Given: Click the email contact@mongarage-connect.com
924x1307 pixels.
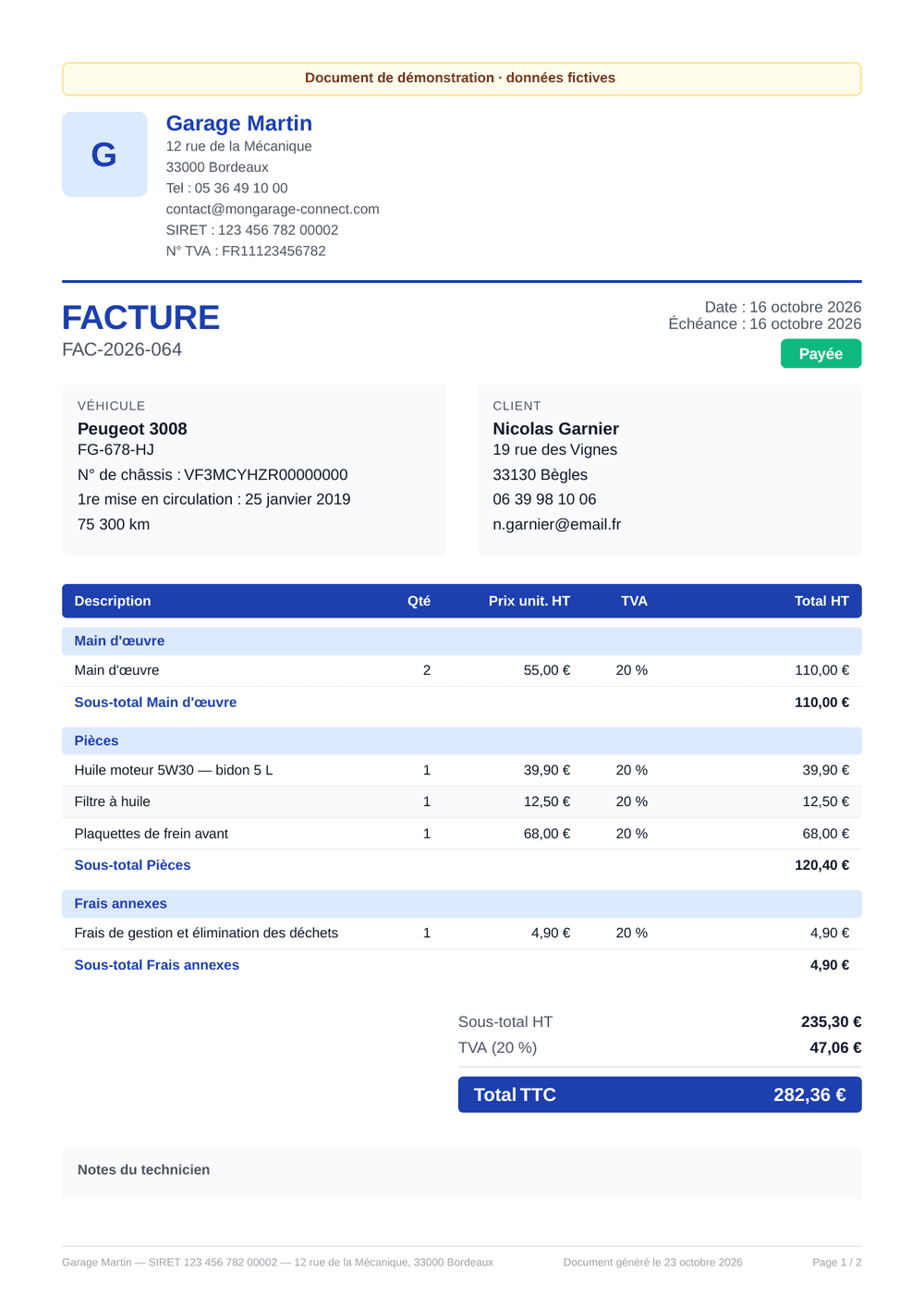Looking at the screenshot, I should click(273, 209).
